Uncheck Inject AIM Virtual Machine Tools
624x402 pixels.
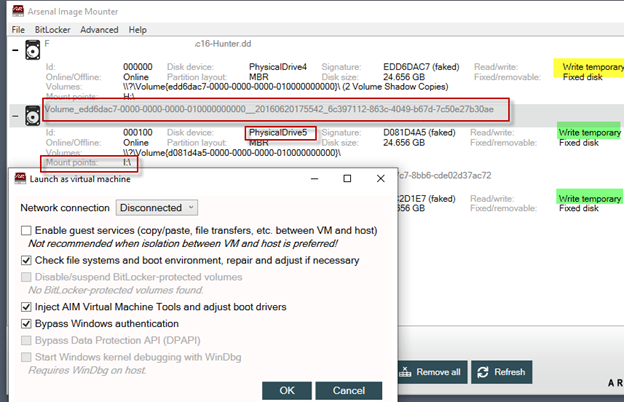tap(26, 307)
